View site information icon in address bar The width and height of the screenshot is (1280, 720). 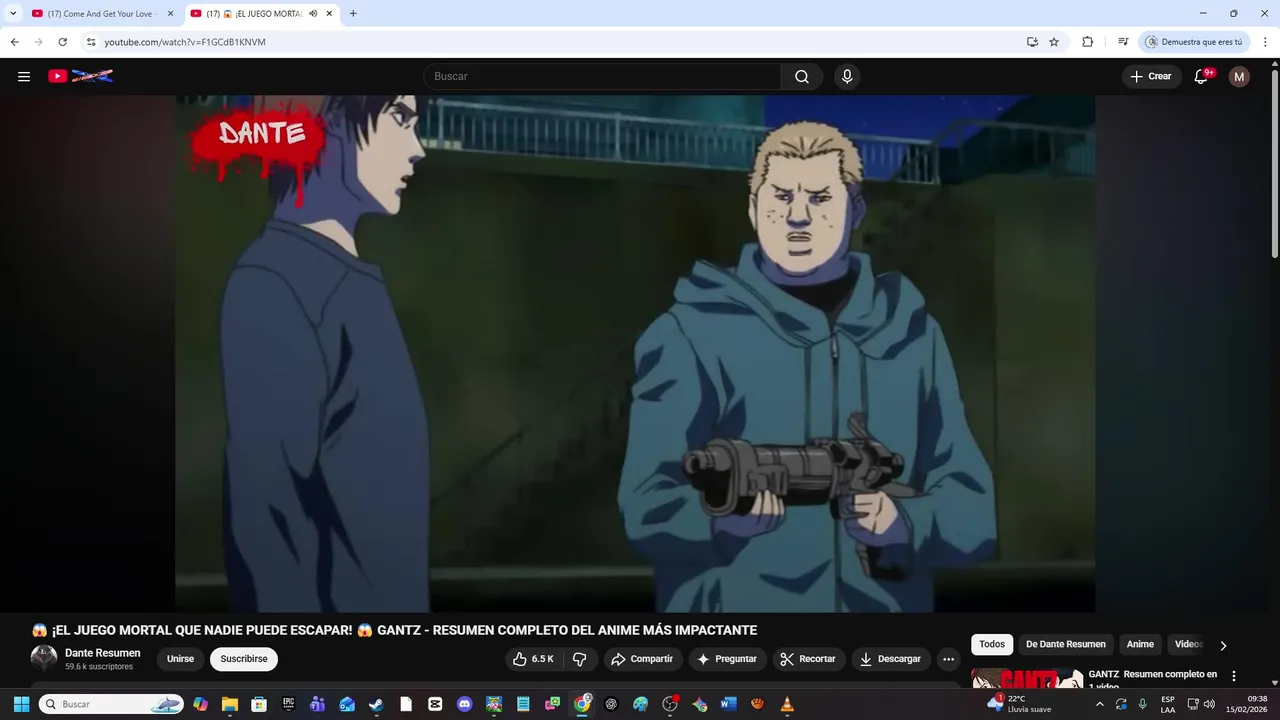pos(90,42)
